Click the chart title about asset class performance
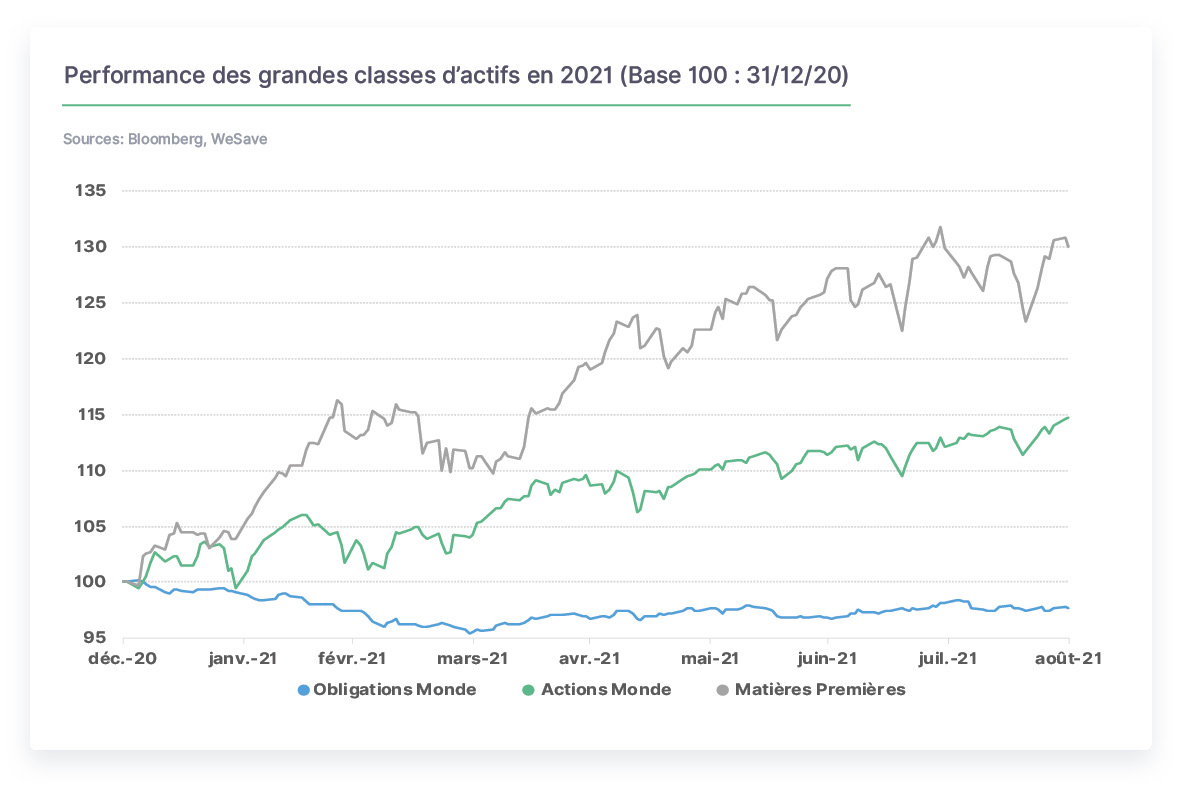 click(x=456, y=75)
